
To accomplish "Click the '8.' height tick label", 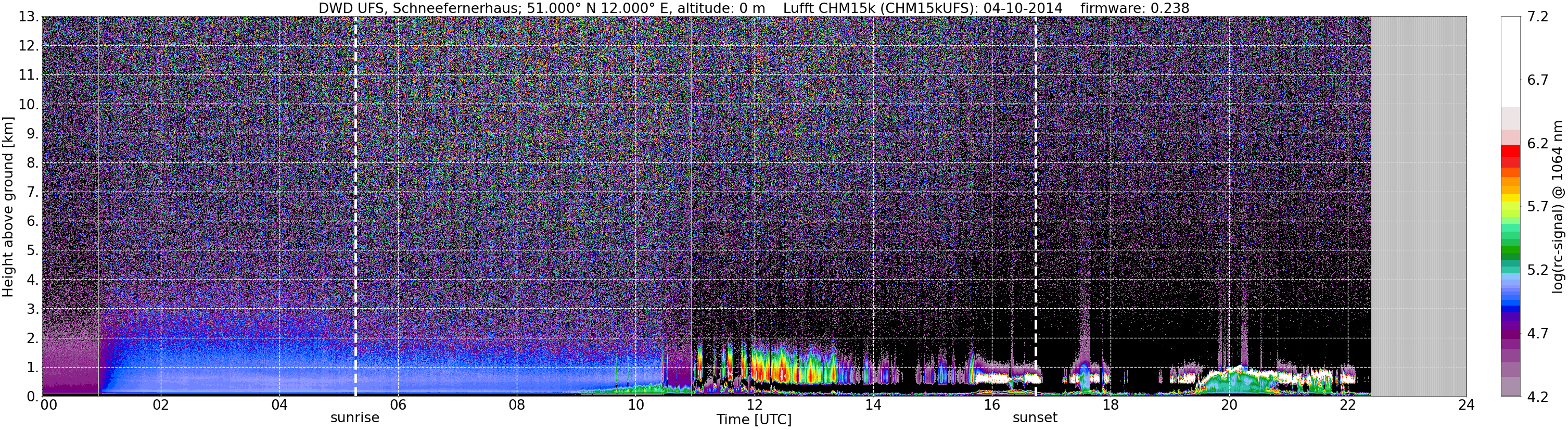I will click(33, 162).
